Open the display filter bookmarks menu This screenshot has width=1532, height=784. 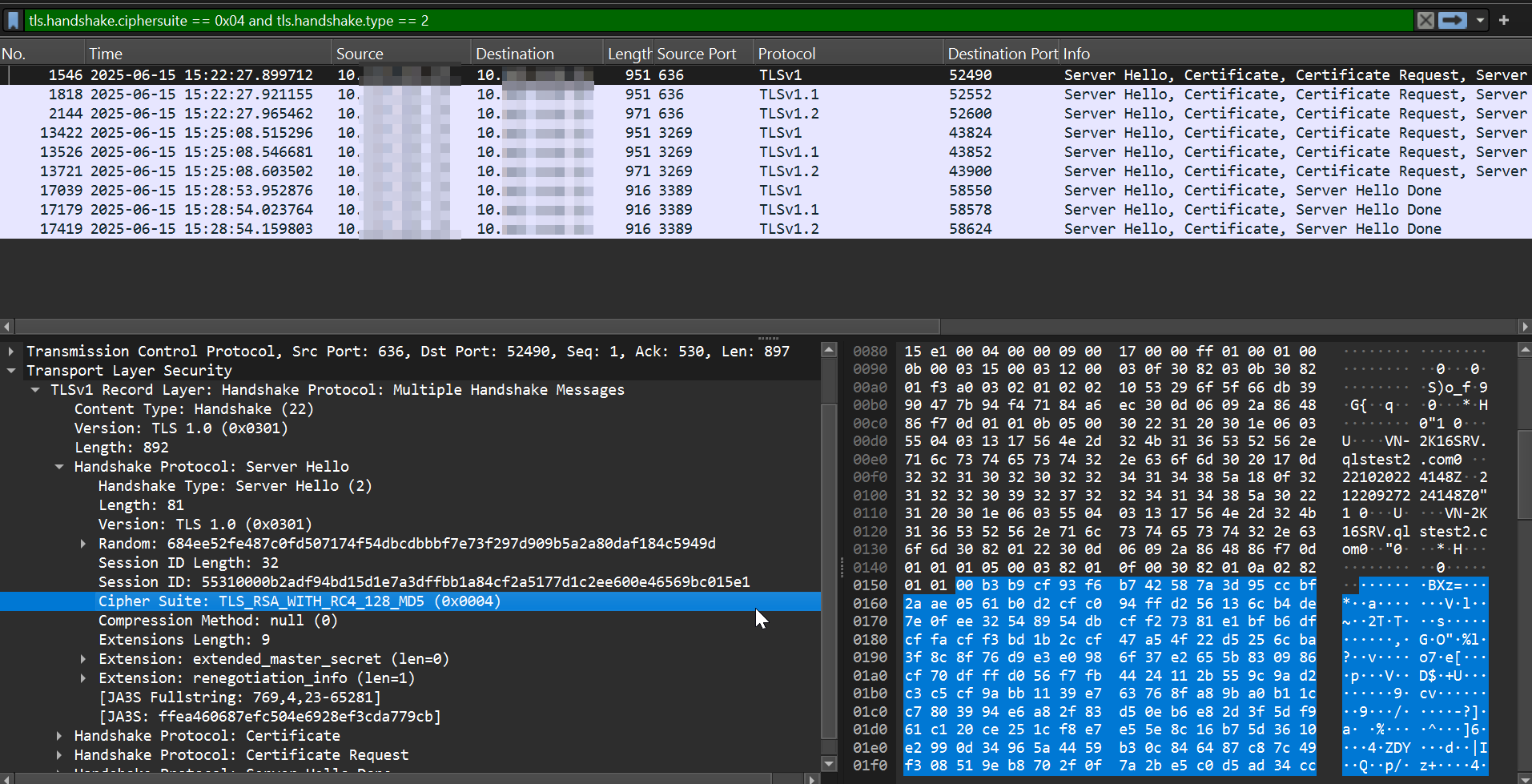pos(14,20)
